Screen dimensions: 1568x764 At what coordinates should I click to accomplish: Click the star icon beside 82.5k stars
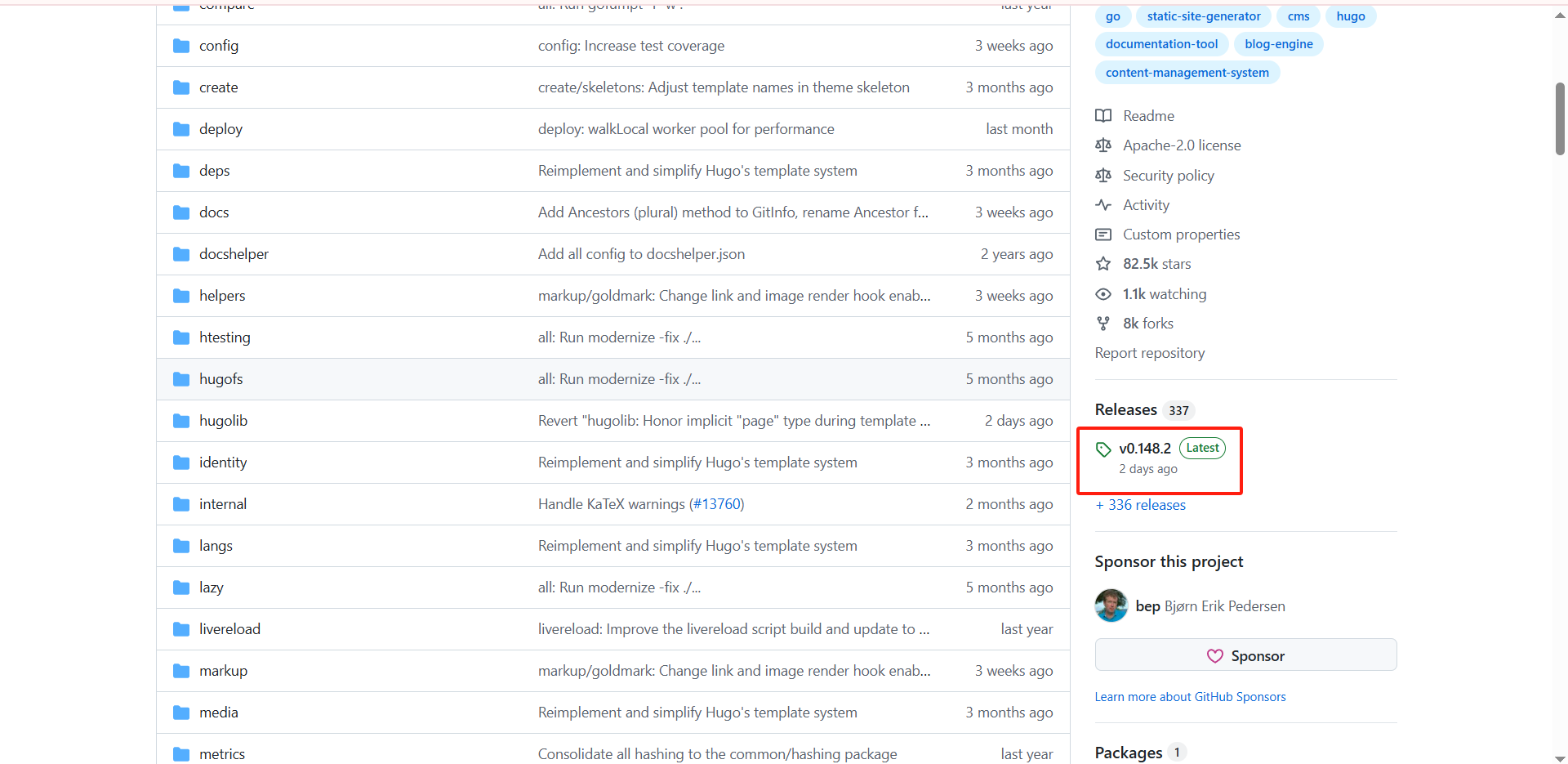pyautogui.click(x=1103, y=264)
